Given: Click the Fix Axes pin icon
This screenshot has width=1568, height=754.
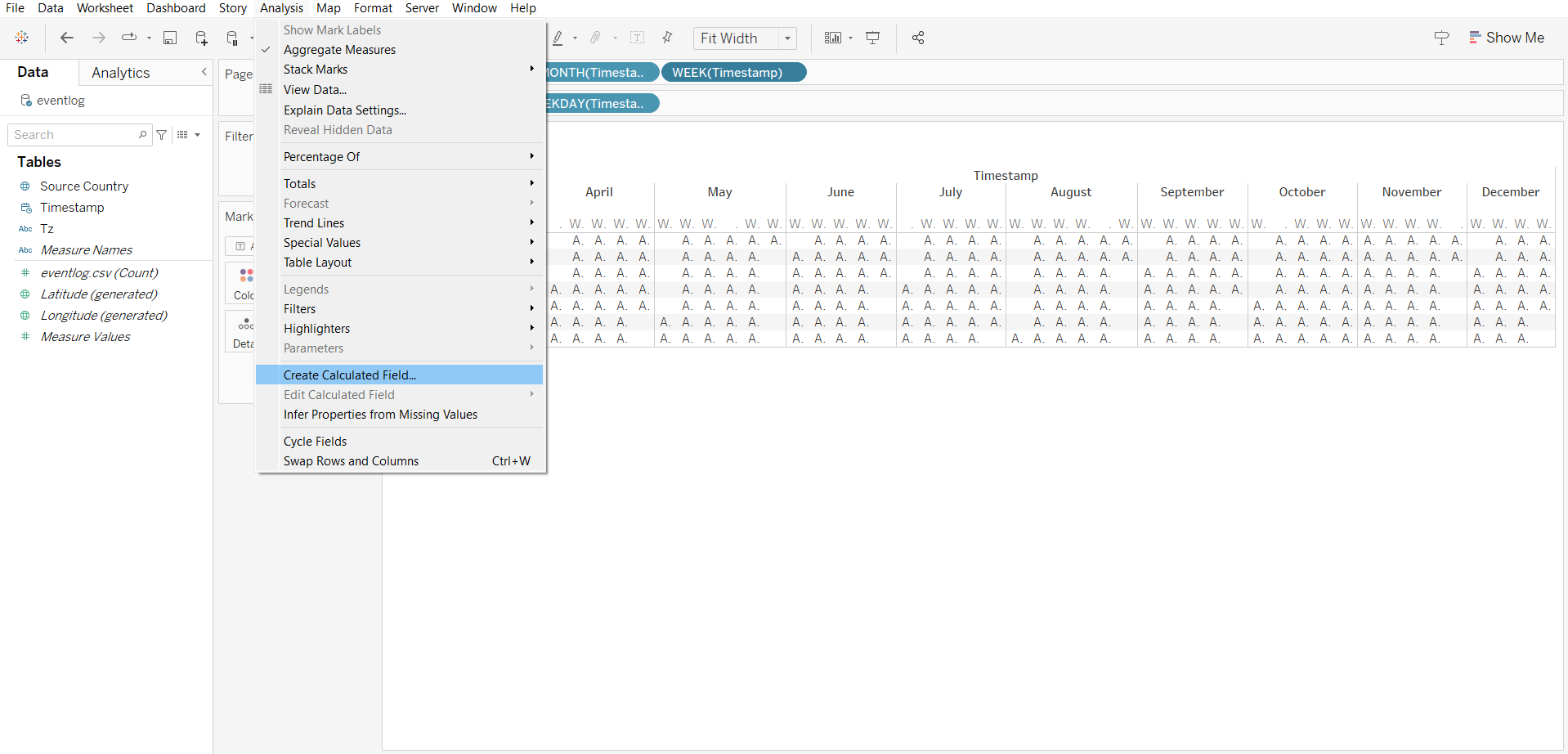Looking at the screenshot, I should tap(667, 38).
